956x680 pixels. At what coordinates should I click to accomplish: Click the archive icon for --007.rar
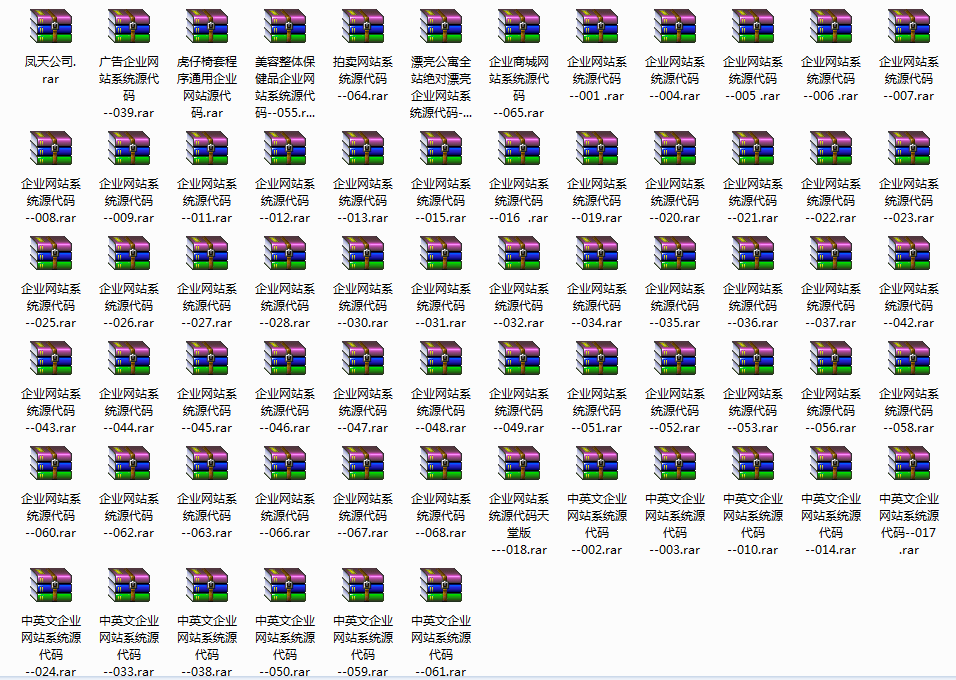pos(910,26)
